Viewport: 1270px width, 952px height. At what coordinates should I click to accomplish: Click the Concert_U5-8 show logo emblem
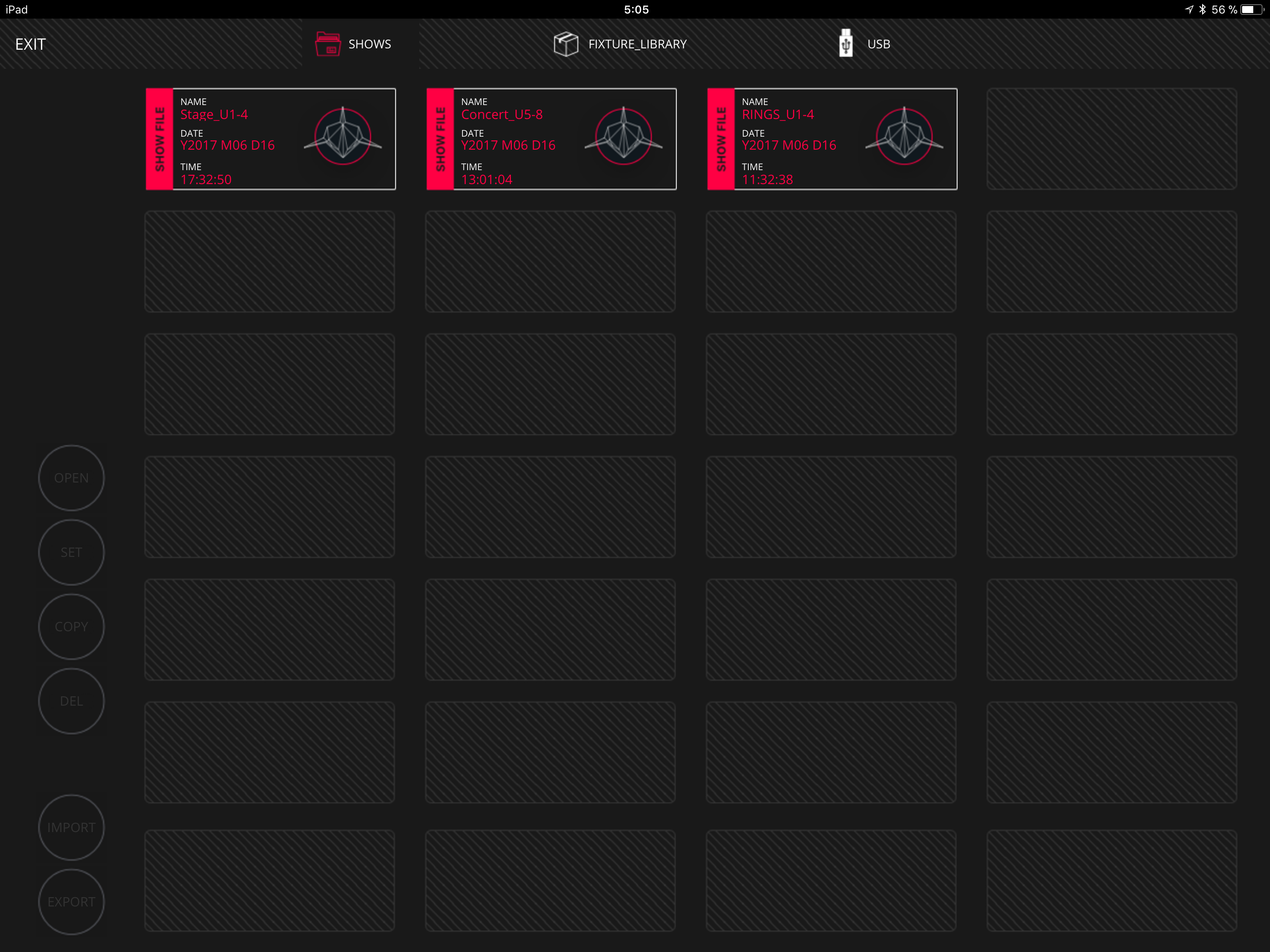coord(623,137)
